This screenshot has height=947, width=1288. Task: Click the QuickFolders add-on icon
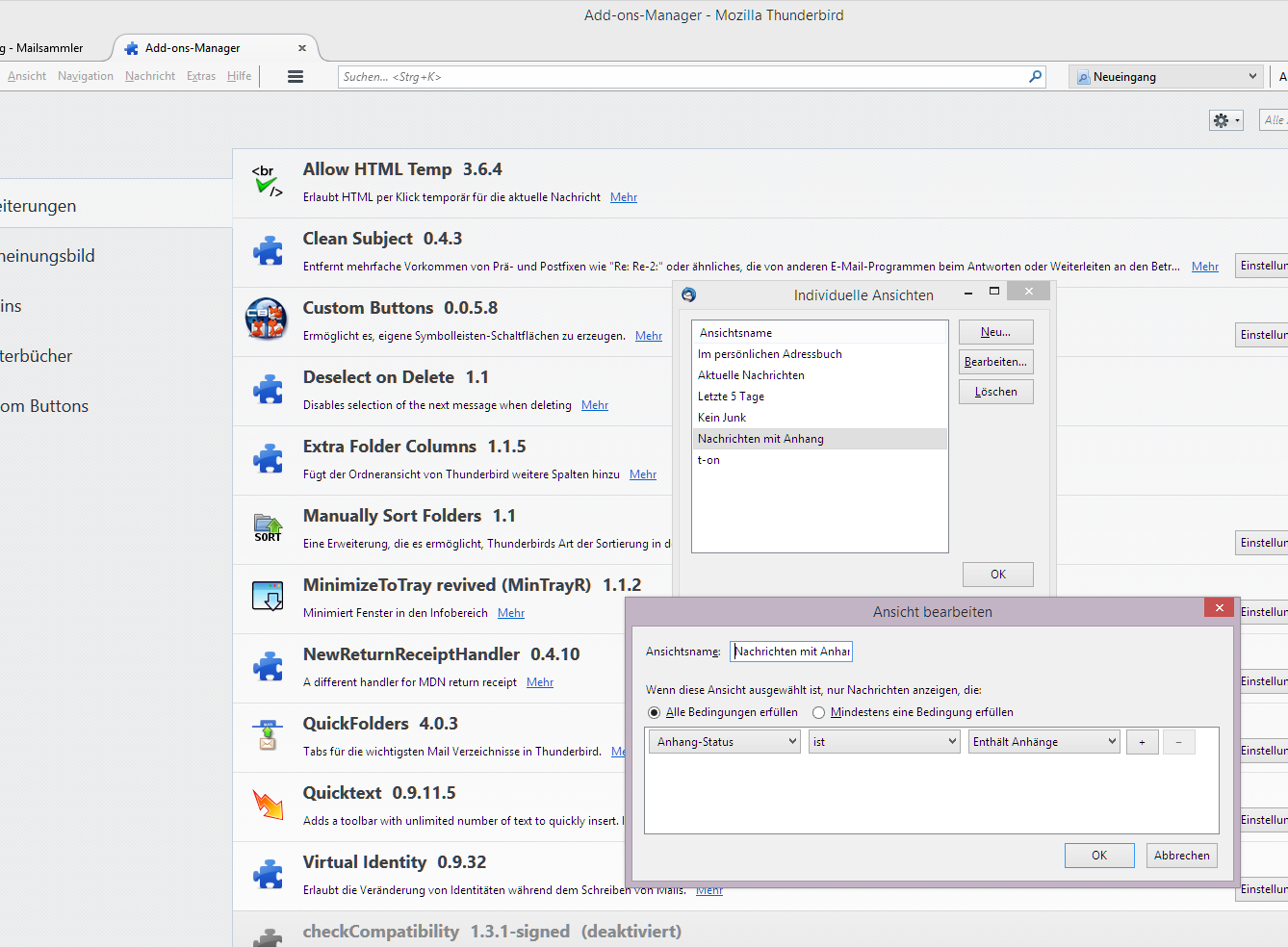[268, 735]
